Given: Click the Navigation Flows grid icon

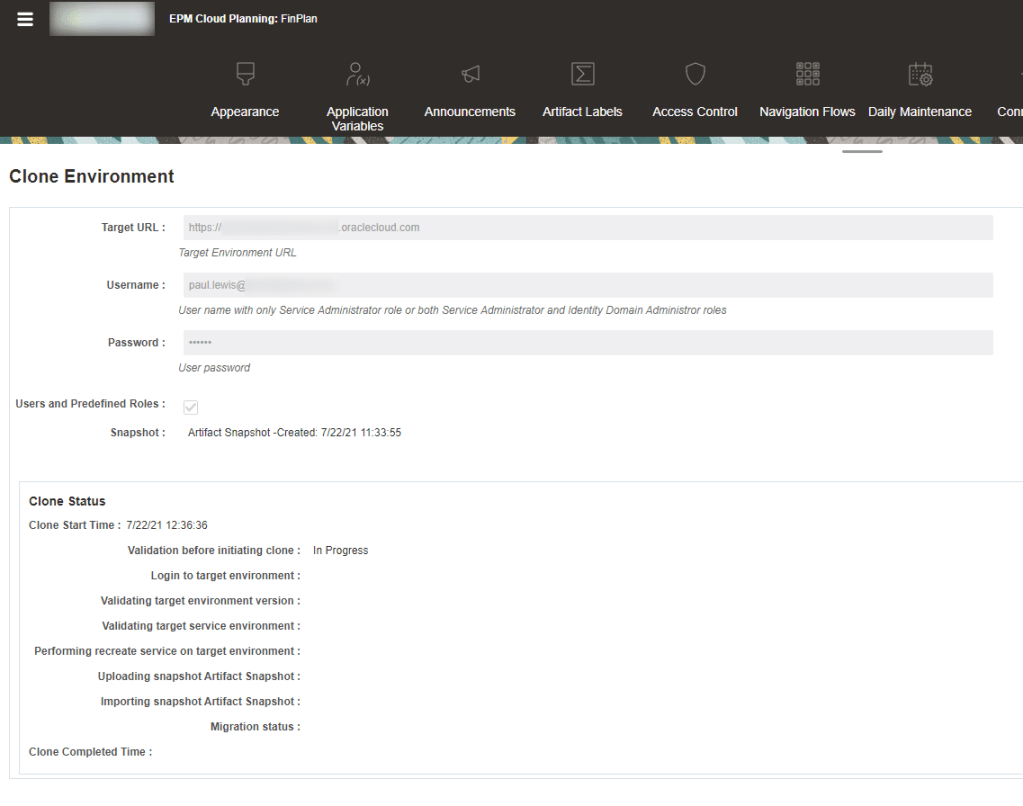Looking at the screenshot, I should [x=807, y=73].
